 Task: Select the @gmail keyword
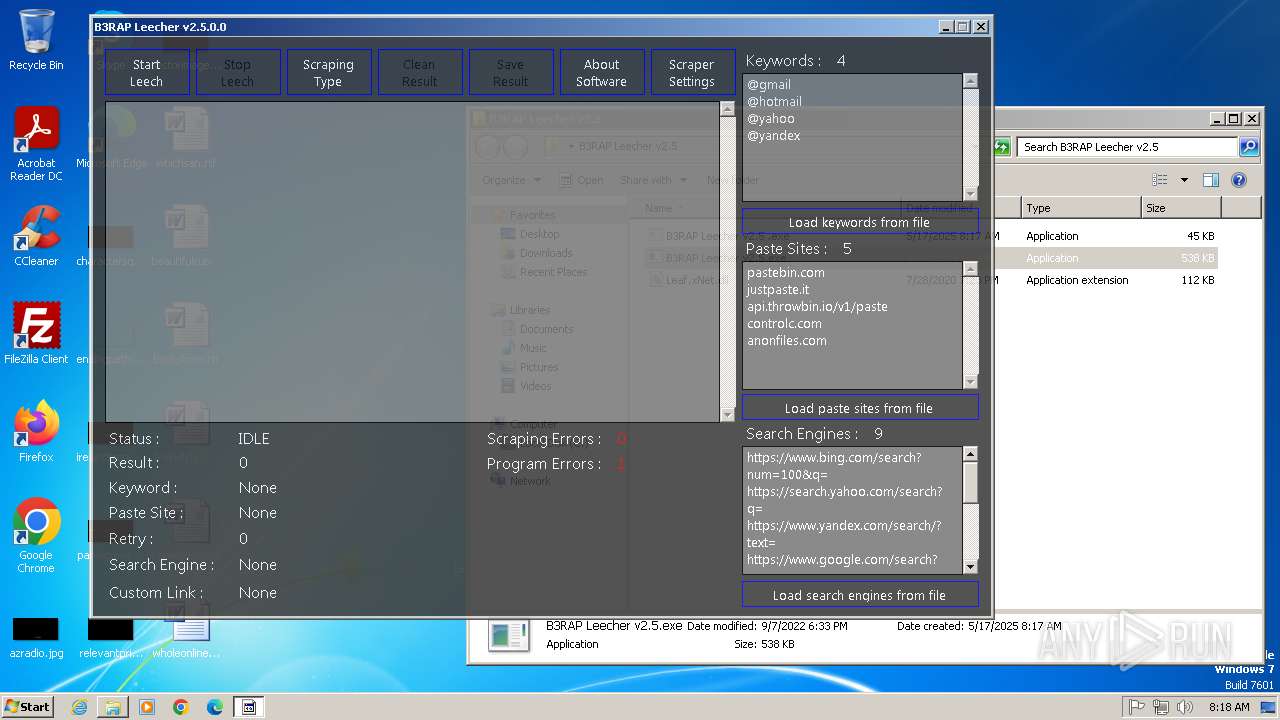(769, 85)
